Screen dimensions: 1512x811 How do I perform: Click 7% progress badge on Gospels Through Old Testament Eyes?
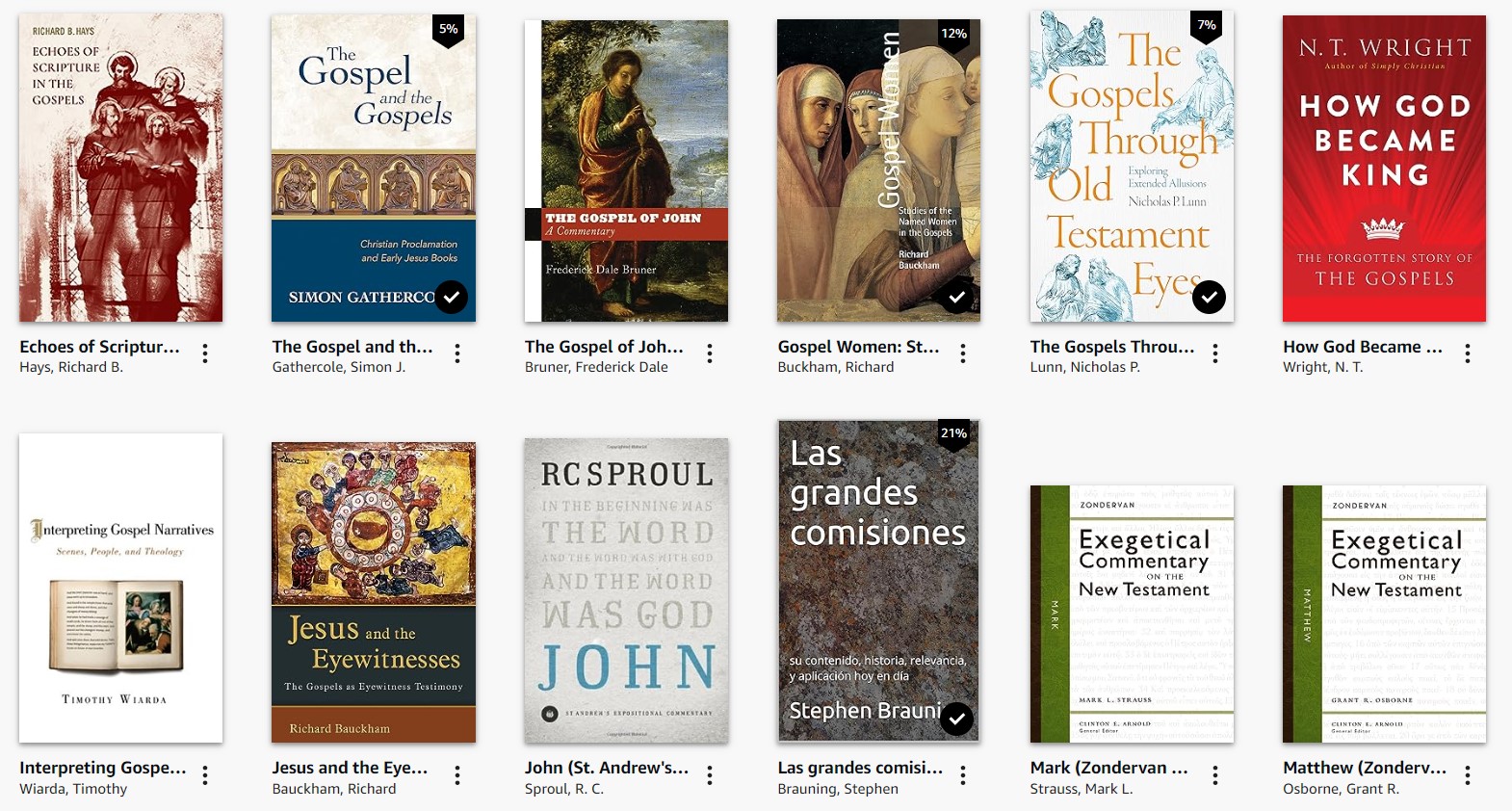(x=1207, y=26)
